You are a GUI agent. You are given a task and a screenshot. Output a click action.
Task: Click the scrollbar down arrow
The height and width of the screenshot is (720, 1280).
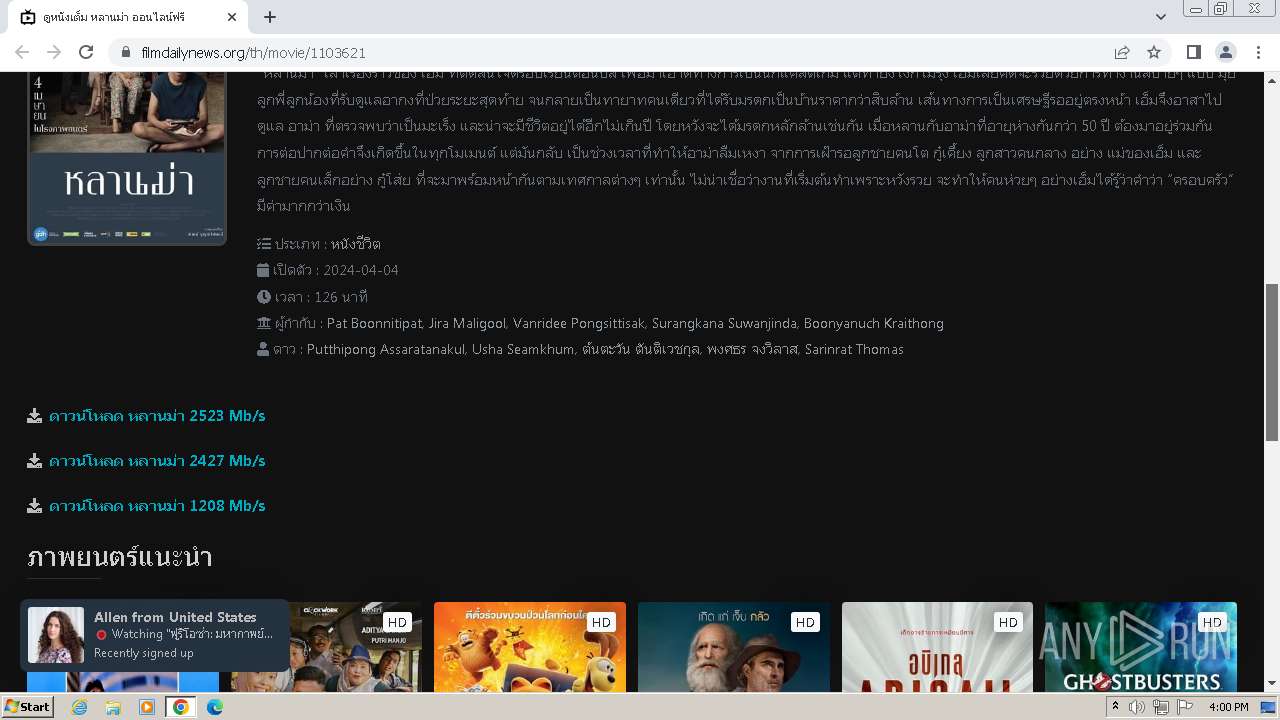(1272, 684)
